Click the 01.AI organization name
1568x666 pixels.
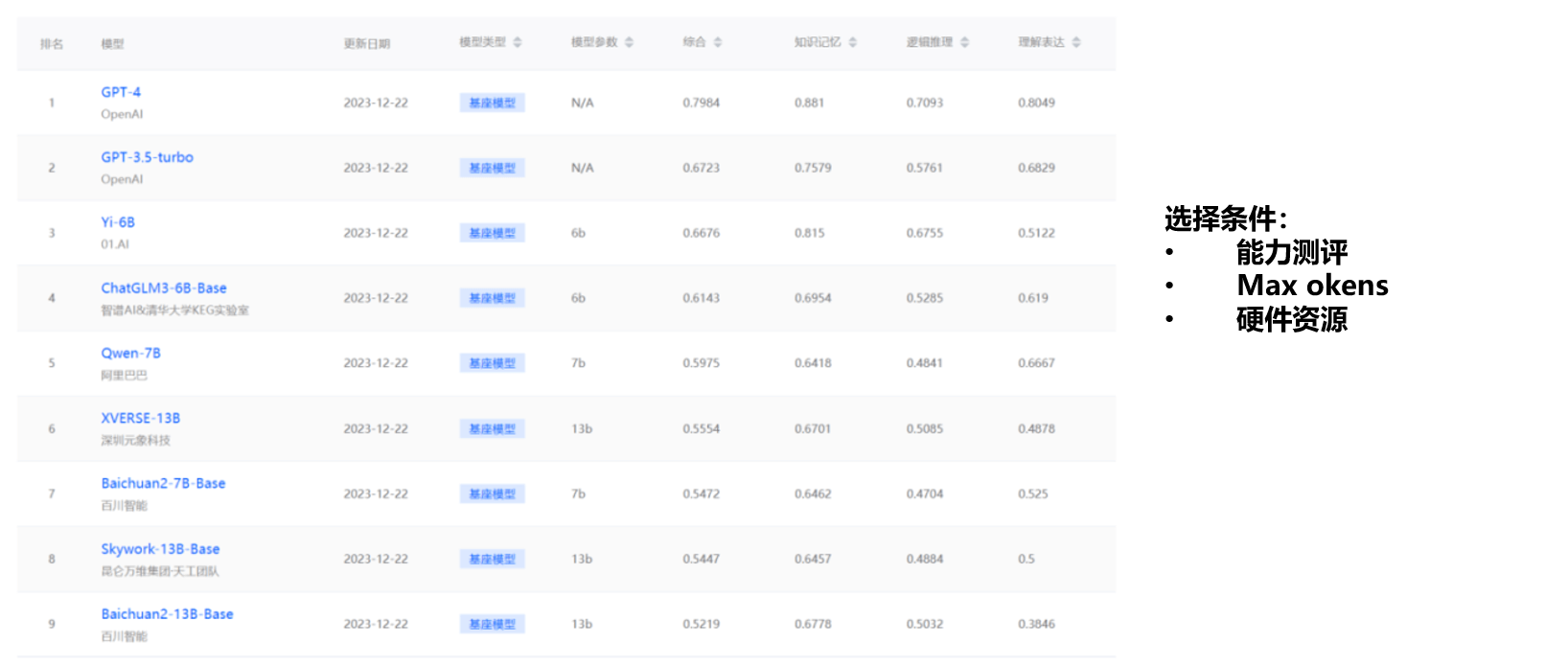pyautogui.click(x=115, y=244)
